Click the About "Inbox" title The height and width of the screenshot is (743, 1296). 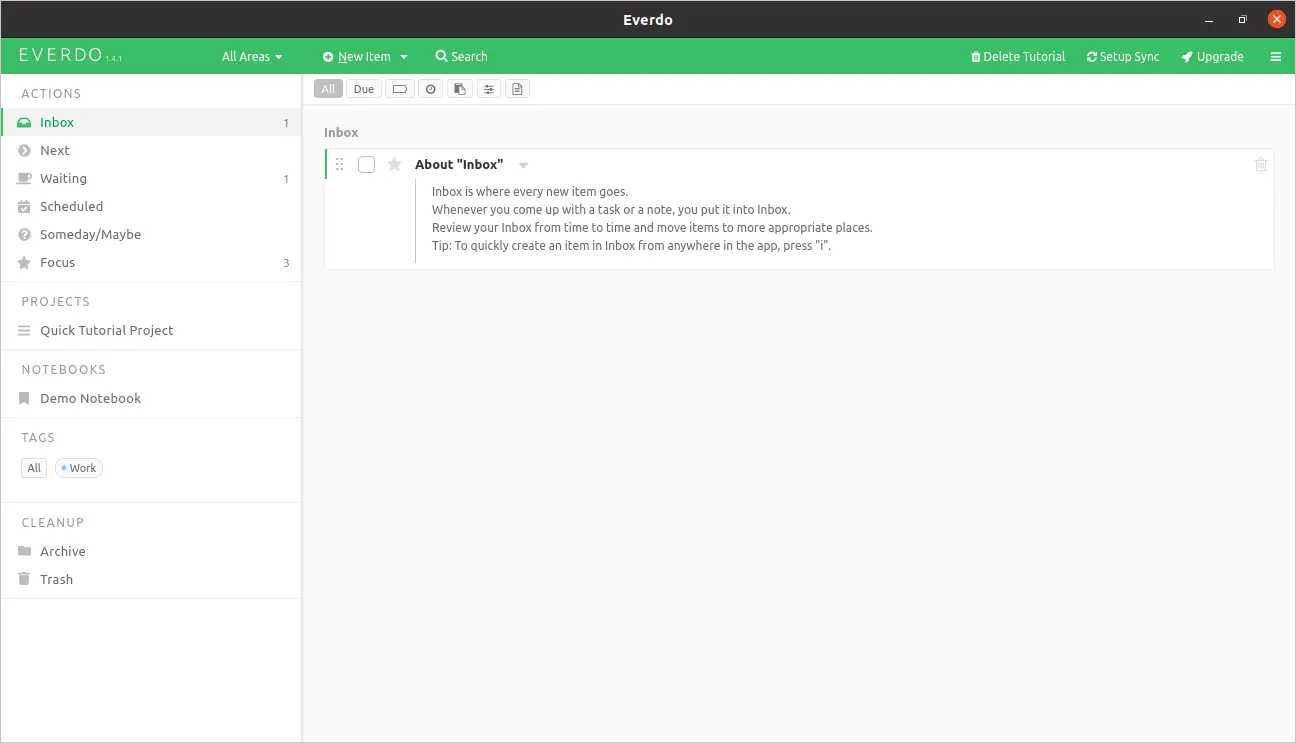point(459,164)
